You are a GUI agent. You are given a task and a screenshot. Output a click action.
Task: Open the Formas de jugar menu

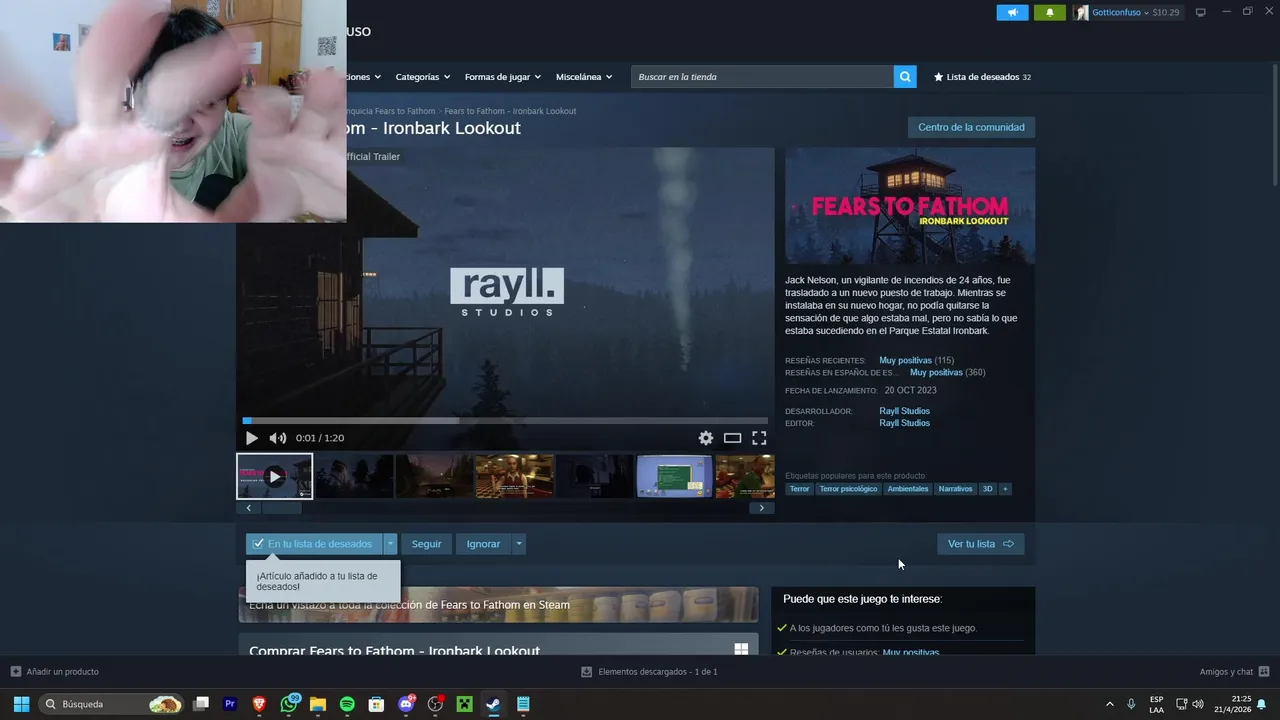(x=502, y=77)
